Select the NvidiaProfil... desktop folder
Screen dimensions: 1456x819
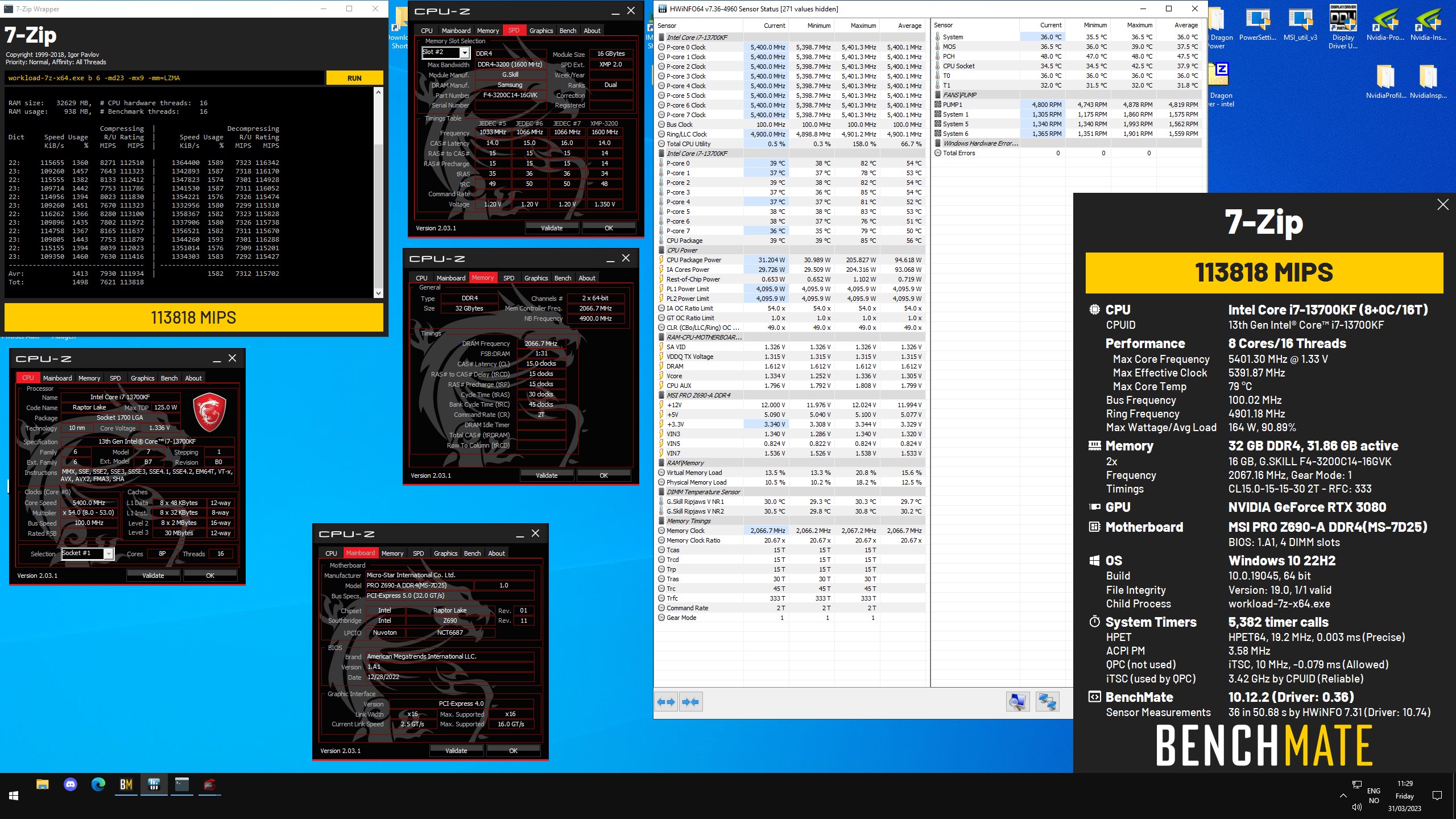(x=1385, y=82)
